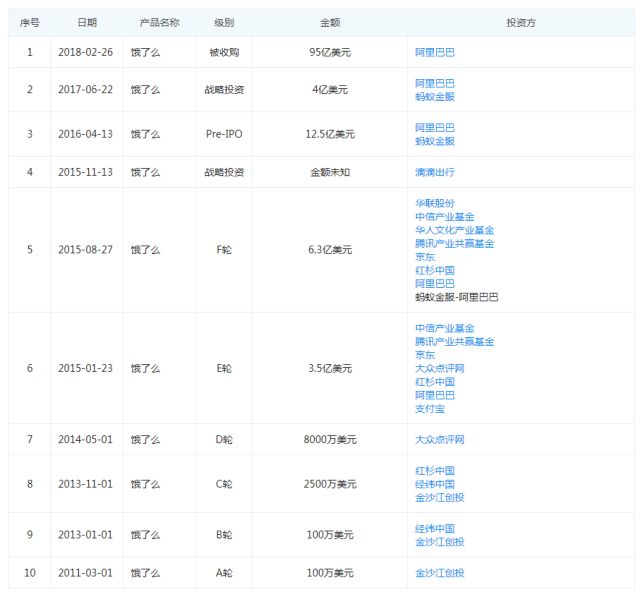The width and height of the screenshot is (640, 592).
Task: Click 经纬中国 link in the C轮 row
Action: [435, 484]
